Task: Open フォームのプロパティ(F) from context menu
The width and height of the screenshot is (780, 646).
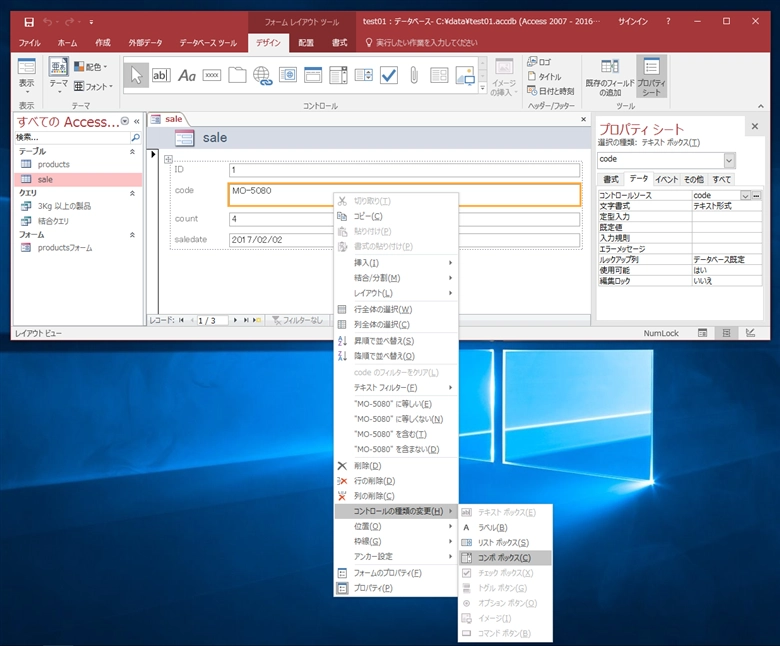Action: 396,573
